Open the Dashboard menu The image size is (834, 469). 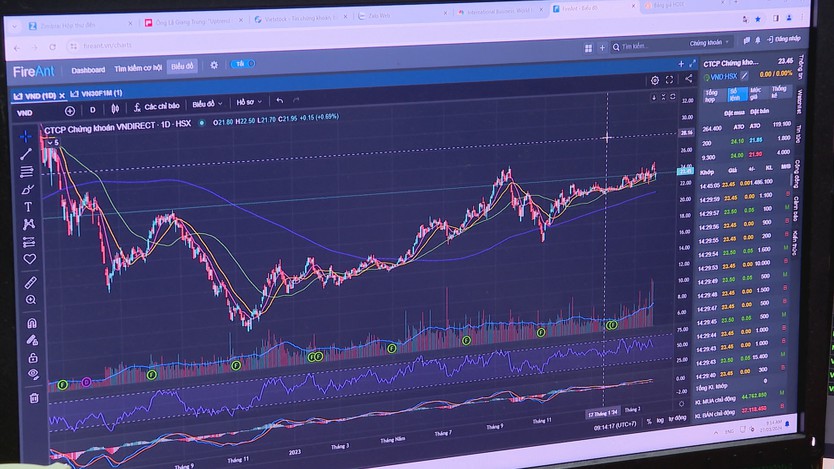[x=88, y=70]
